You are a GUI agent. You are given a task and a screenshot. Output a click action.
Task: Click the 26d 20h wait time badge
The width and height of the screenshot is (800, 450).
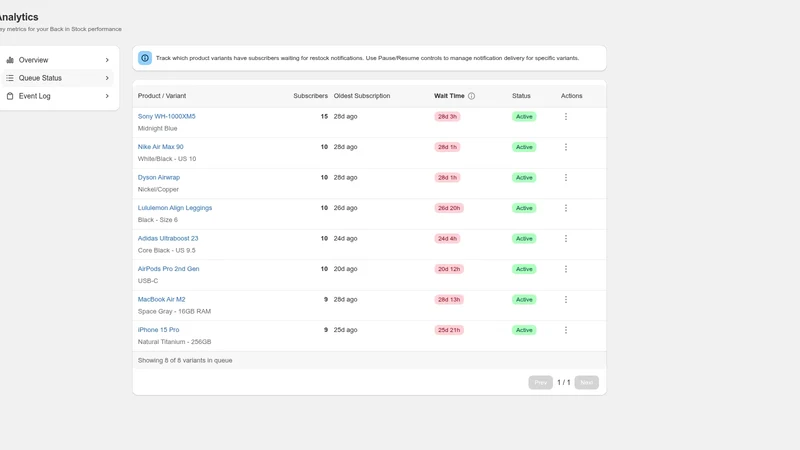pos(449,208)
